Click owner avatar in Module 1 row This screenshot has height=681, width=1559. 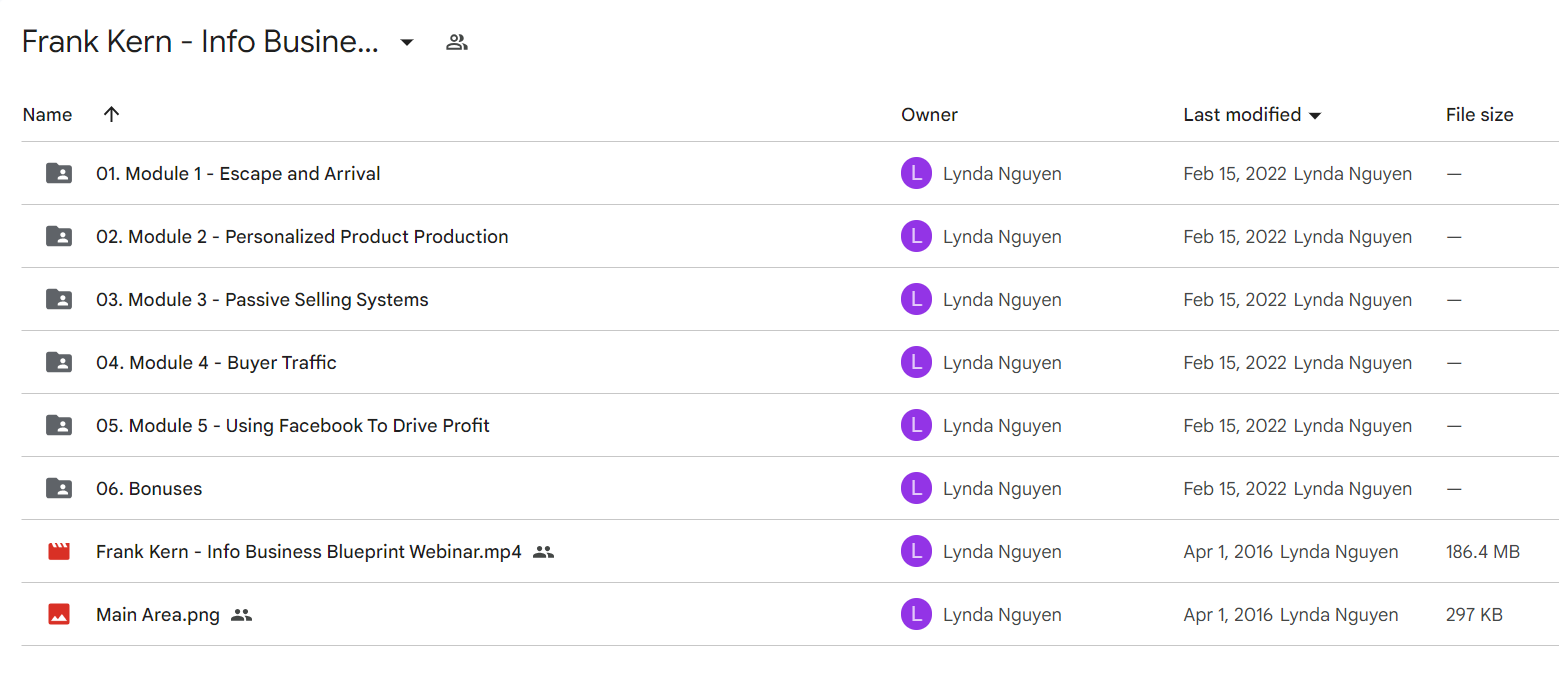tap(916, 173)
